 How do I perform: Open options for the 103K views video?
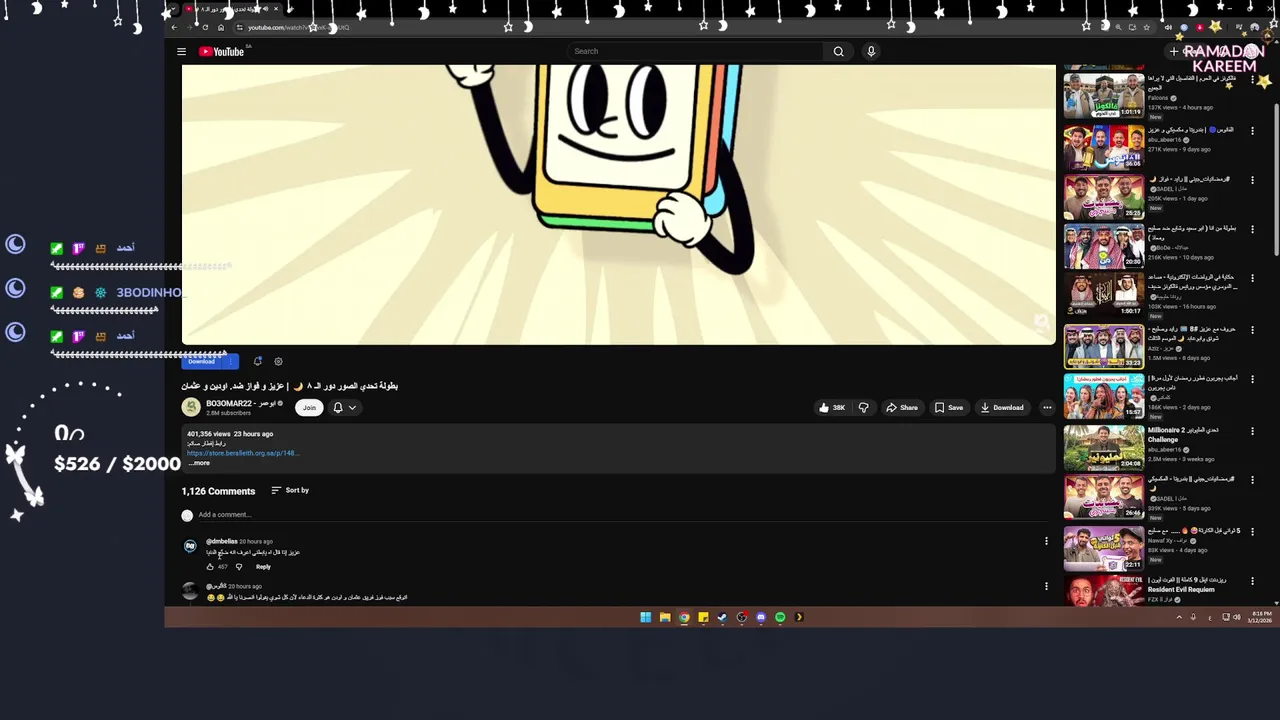1252,279
